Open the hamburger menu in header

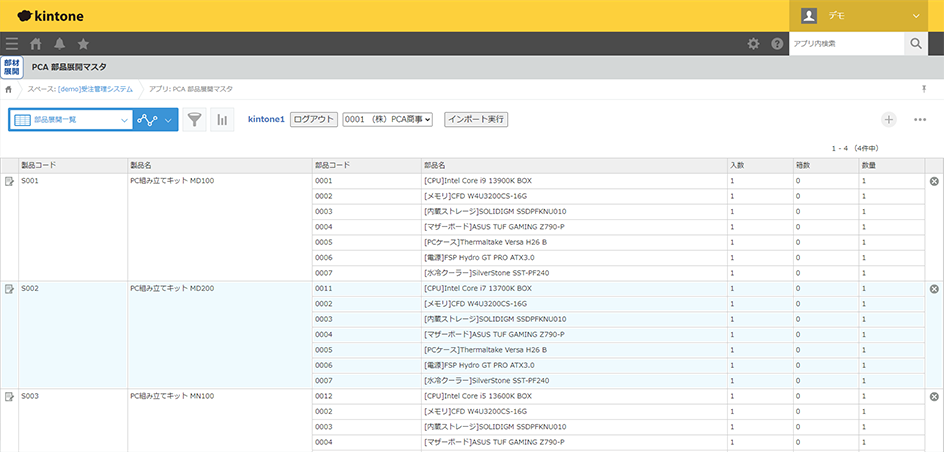[x=11, y=44]
